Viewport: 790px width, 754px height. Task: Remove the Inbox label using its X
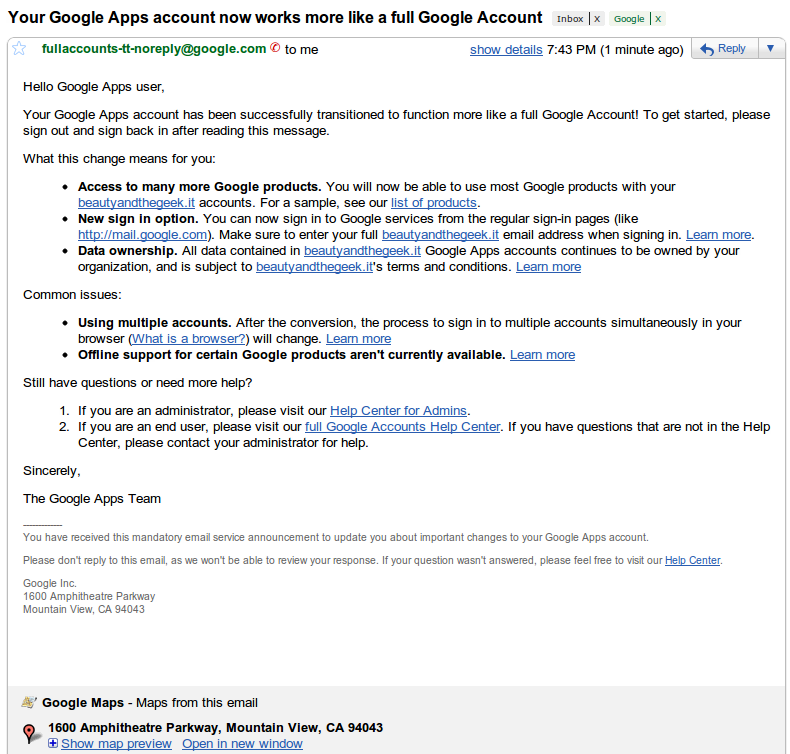tap(597, 19)
